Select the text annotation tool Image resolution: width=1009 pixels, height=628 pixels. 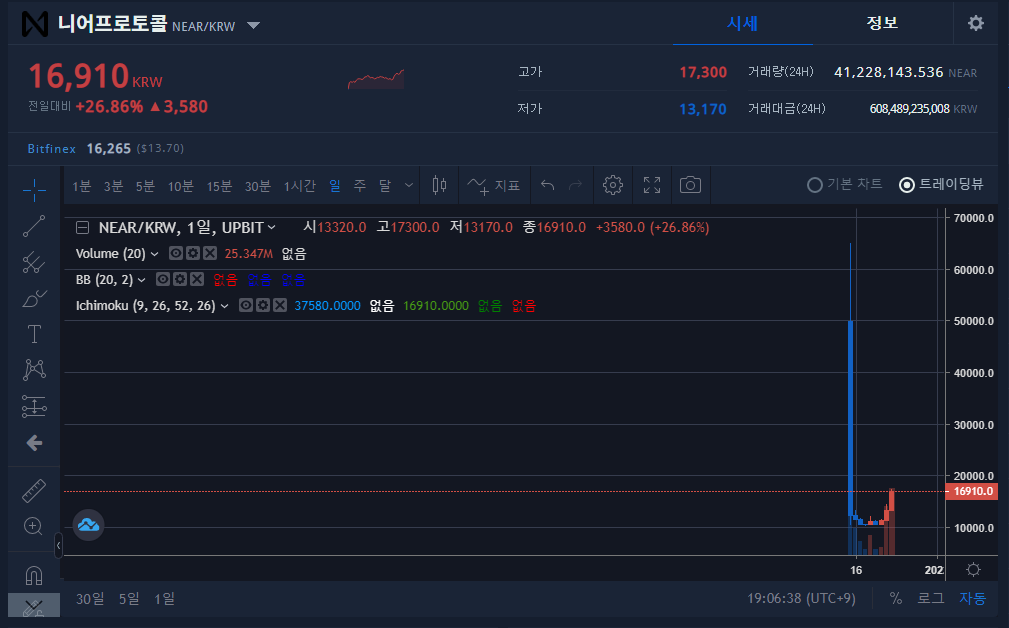click(34, 334)
